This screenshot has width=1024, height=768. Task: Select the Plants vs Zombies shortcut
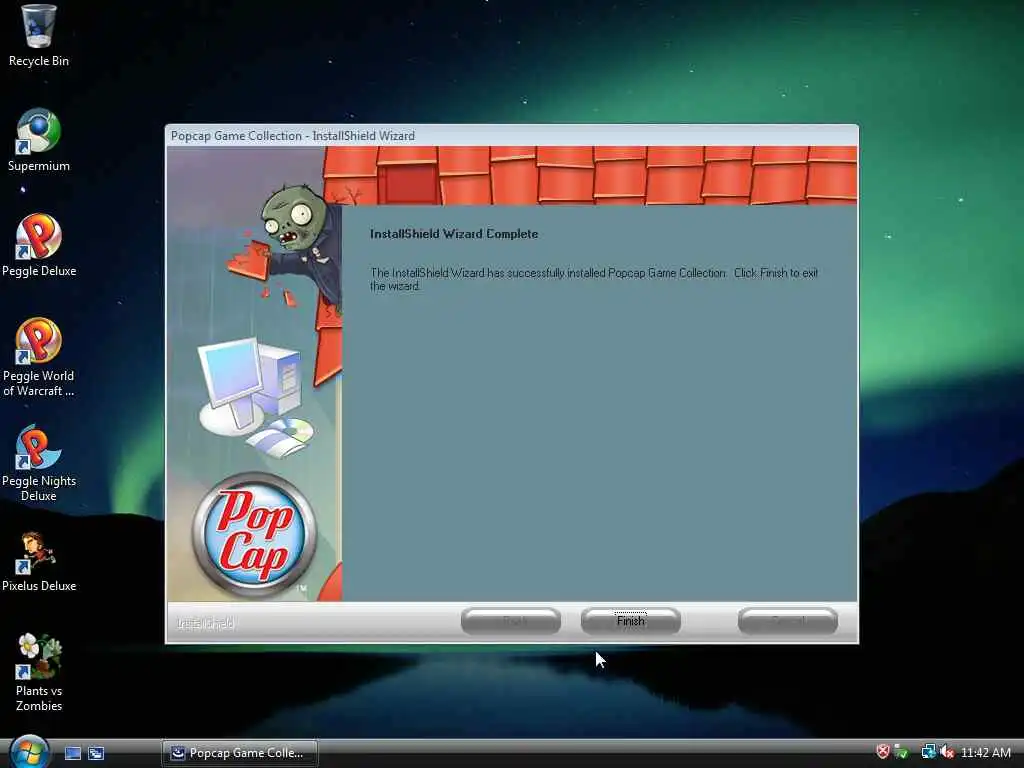pos(39,673)
